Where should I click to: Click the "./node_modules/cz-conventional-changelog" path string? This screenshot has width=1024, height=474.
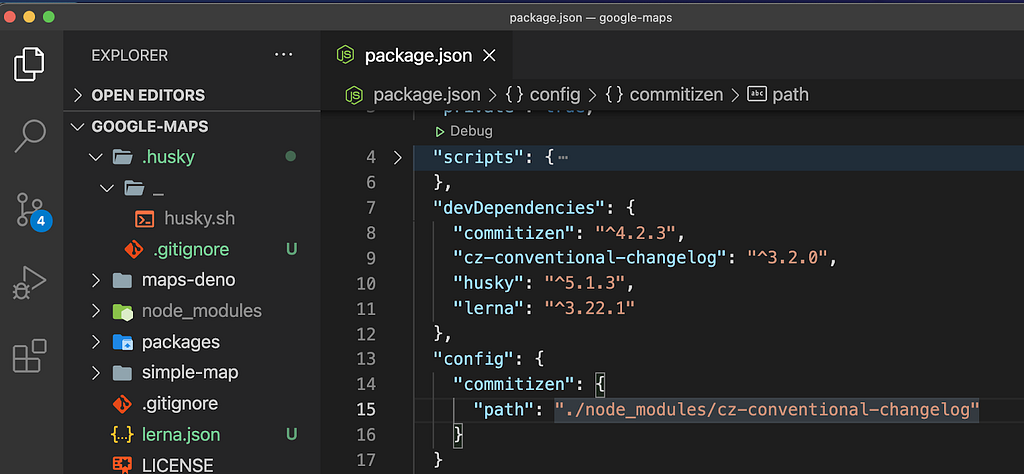[x=767, y=409]
